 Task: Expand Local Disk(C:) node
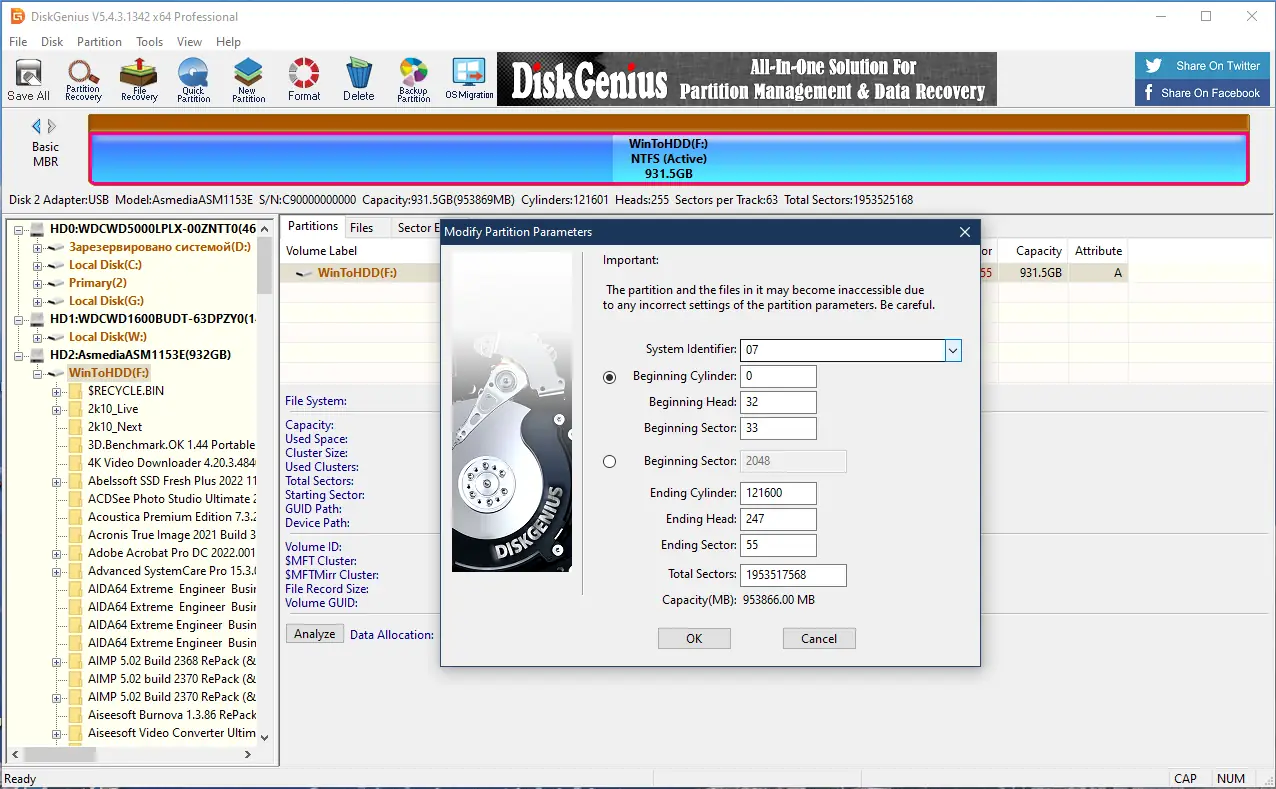[x=38, y=265]
